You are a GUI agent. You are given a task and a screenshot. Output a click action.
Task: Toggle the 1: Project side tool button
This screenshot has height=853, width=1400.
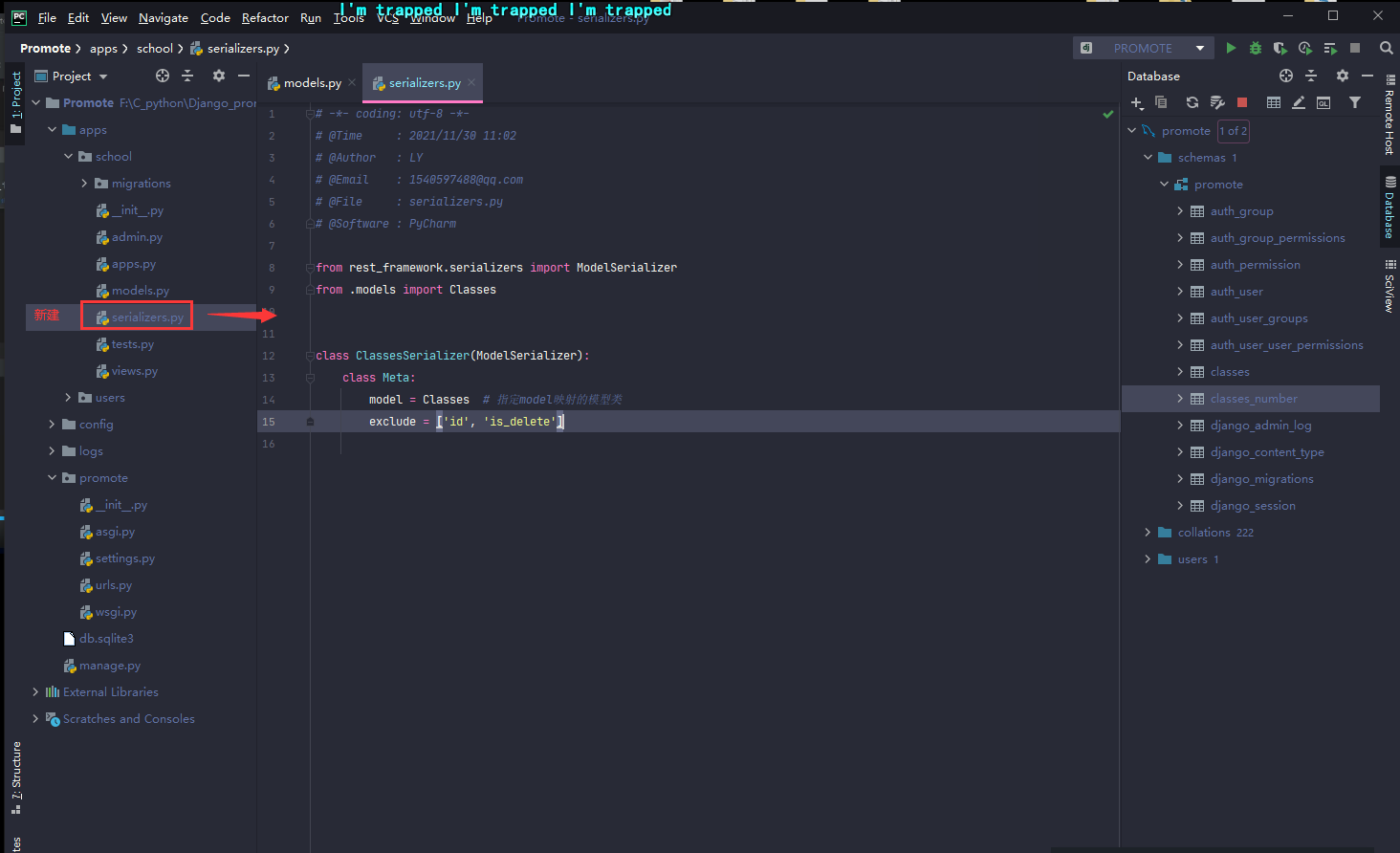click(15, 103)
